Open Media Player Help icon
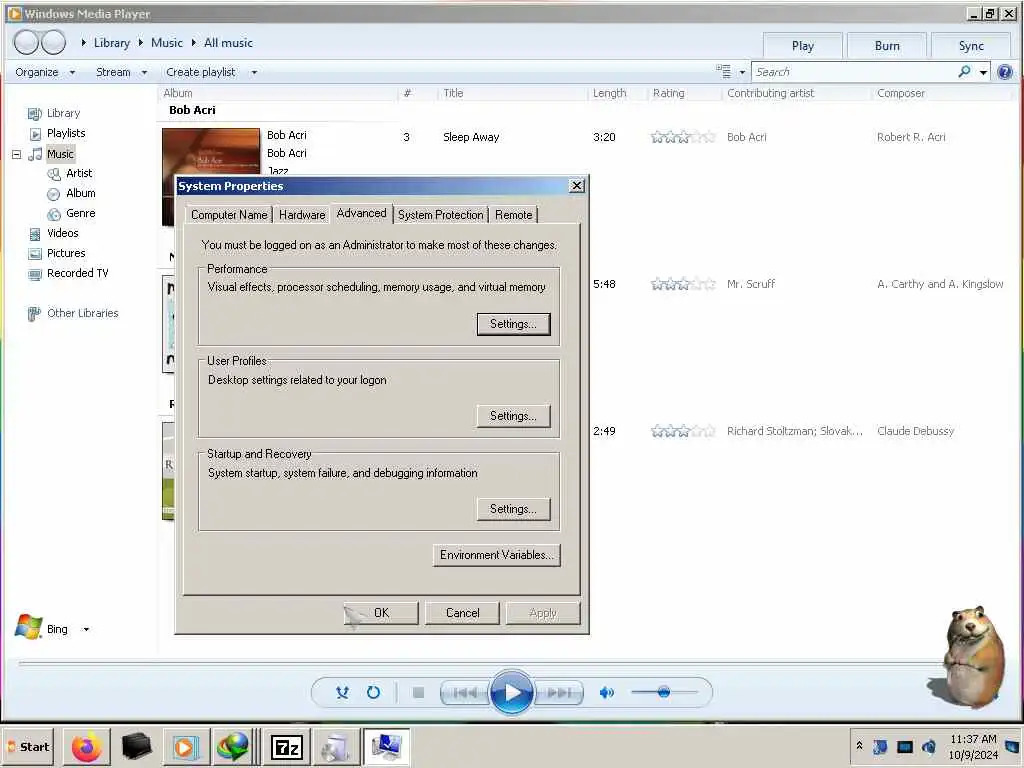1024x768 pixels. point(1005,72)
